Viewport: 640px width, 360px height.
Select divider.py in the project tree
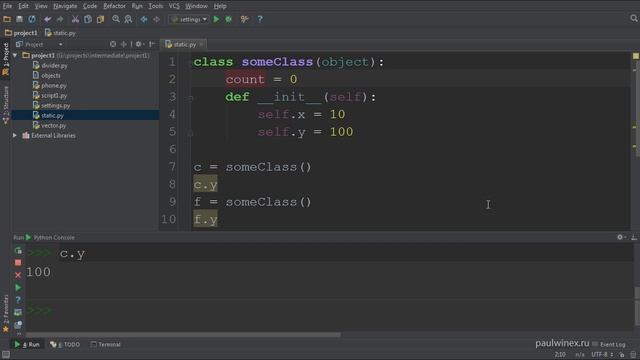pyautogui.click(x=50, y=65)
